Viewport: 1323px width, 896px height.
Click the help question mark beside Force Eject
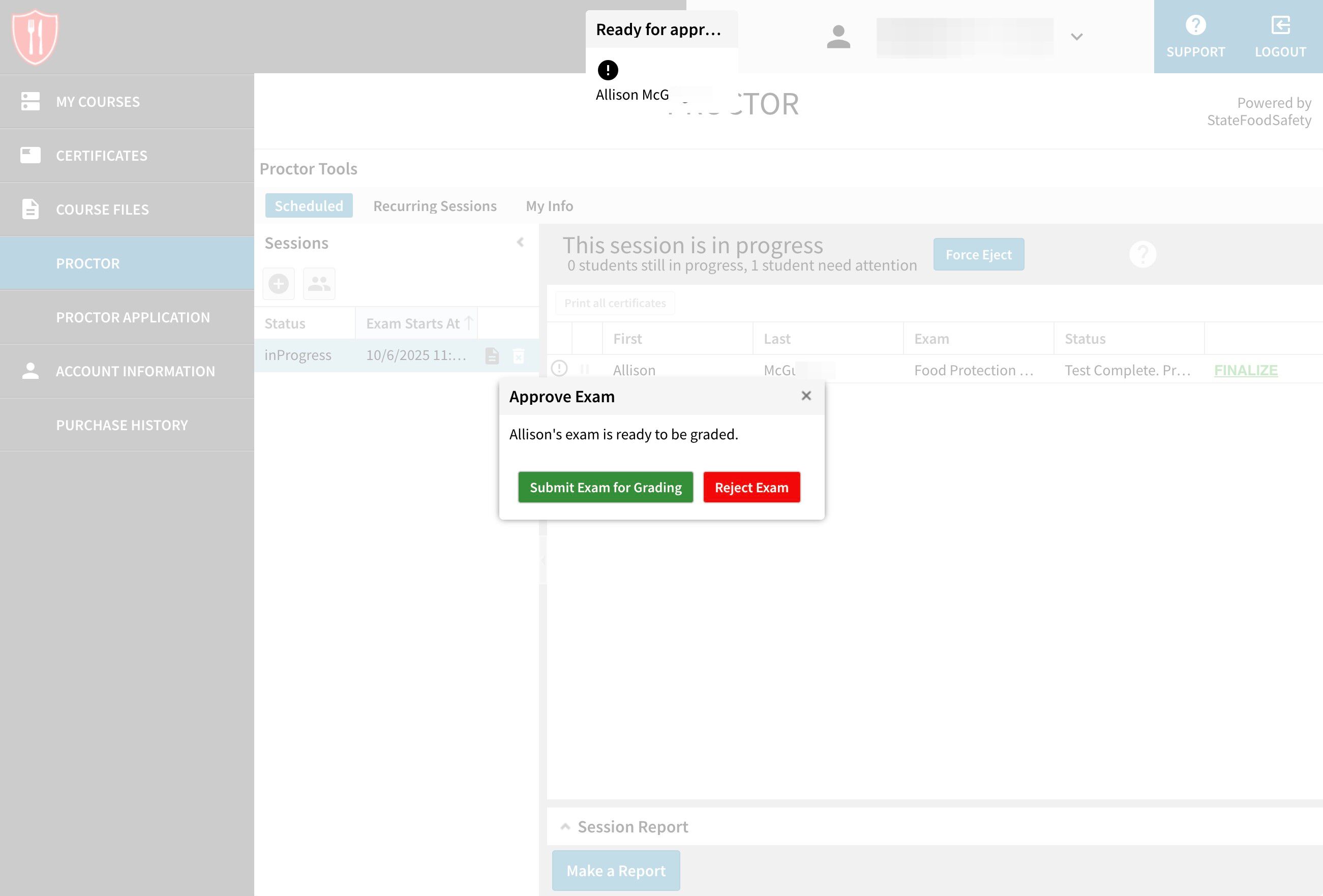pos(1142,254)
